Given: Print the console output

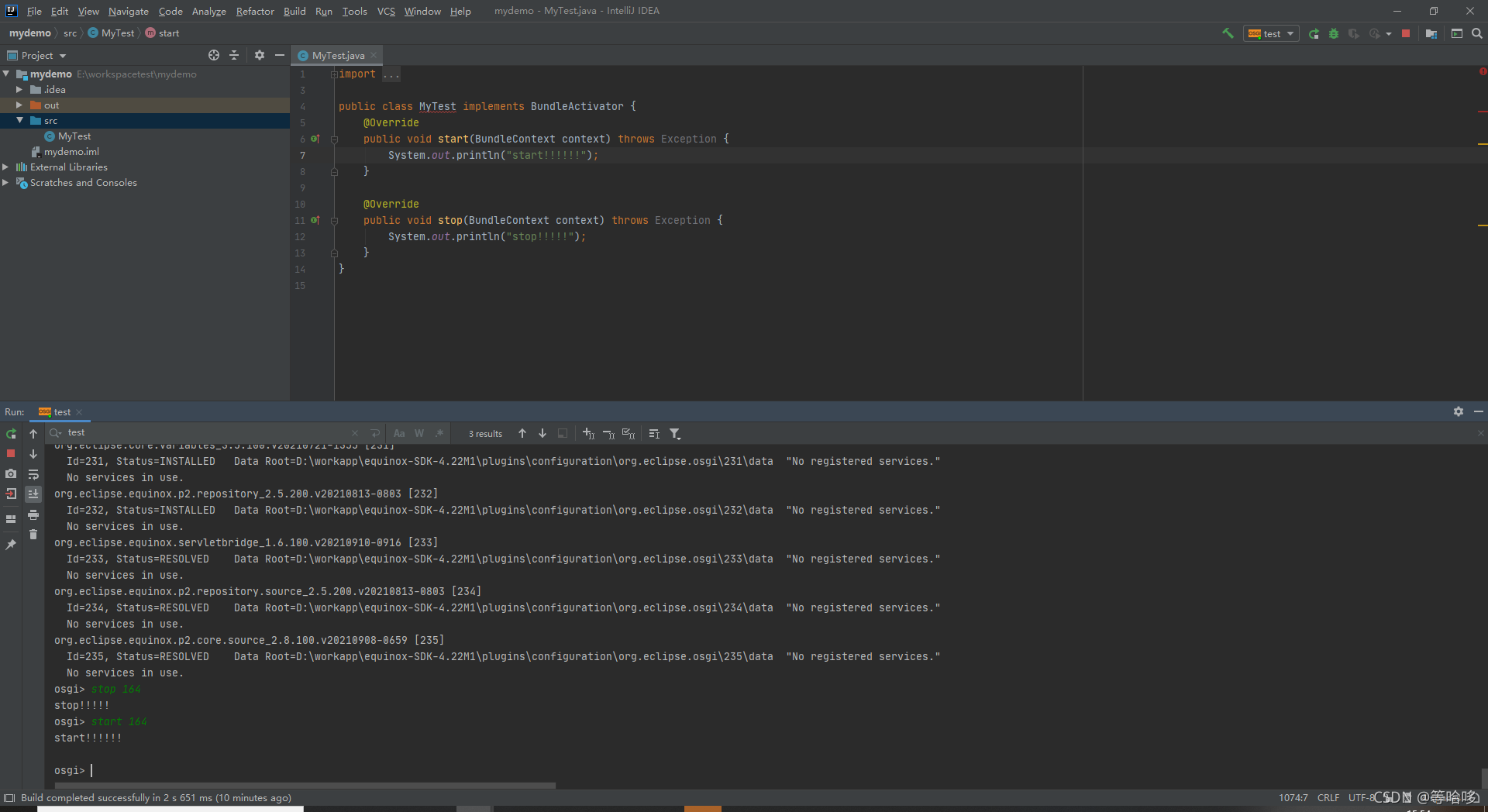Looking at the screenshot, I should 33,514.
